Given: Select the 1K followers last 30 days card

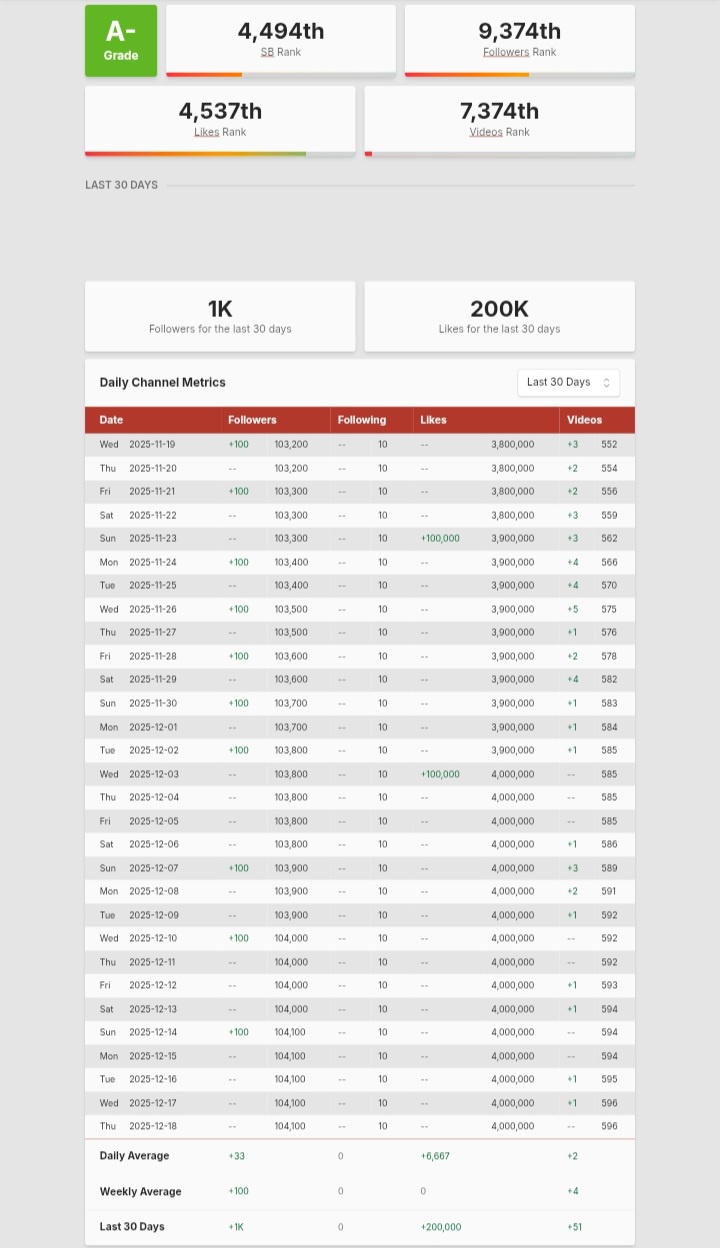Looking at the screenshot, I should (220, 316).
